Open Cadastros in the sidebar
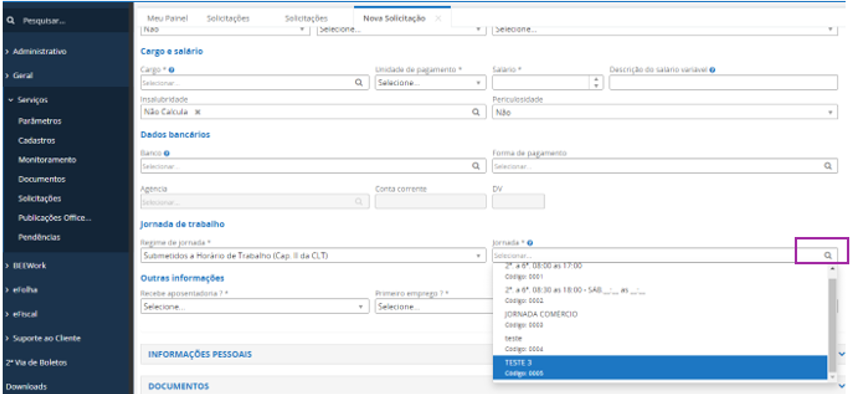This screenshot has width=853, height=394. tap(36, 140)
